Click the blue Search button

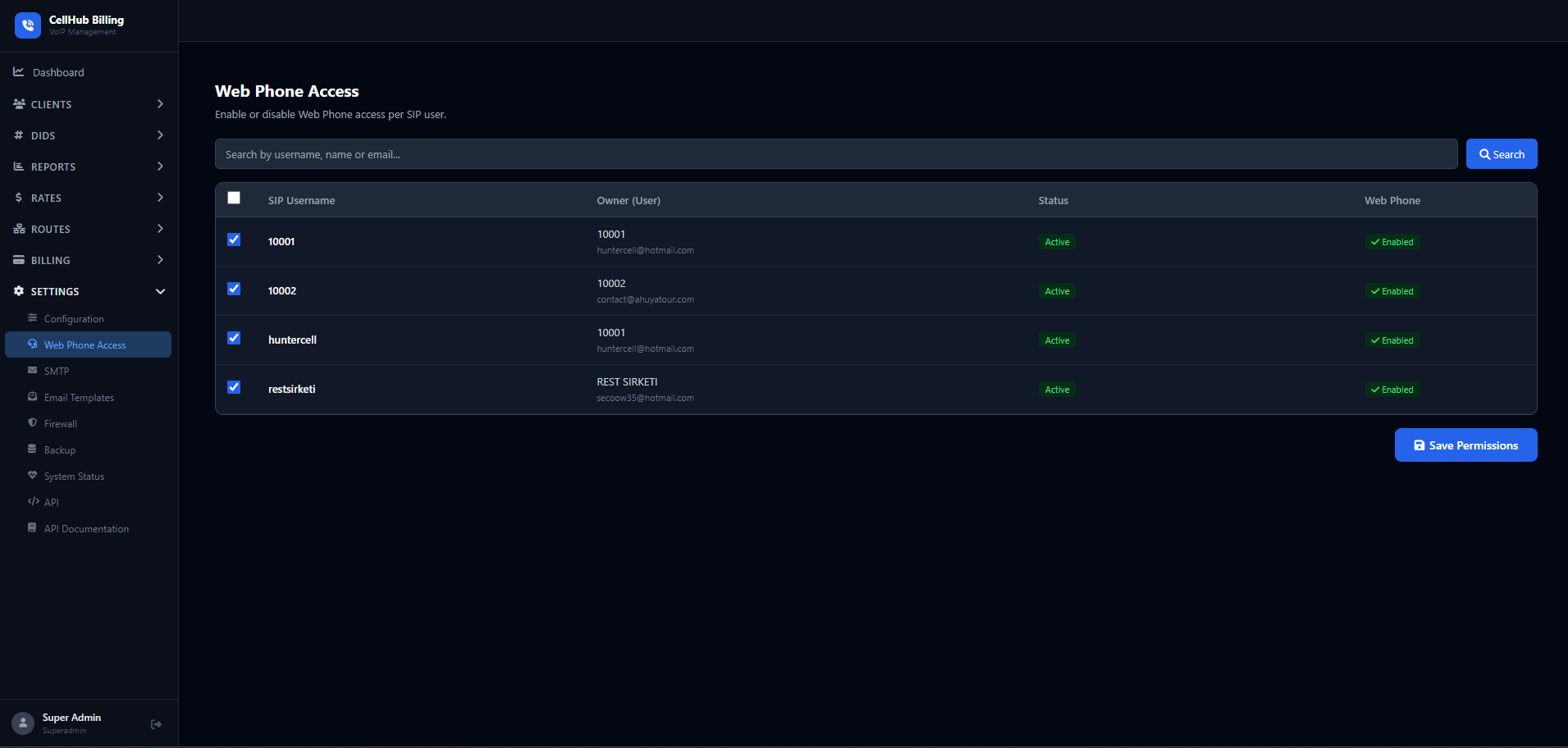[x=1502, y=154]
